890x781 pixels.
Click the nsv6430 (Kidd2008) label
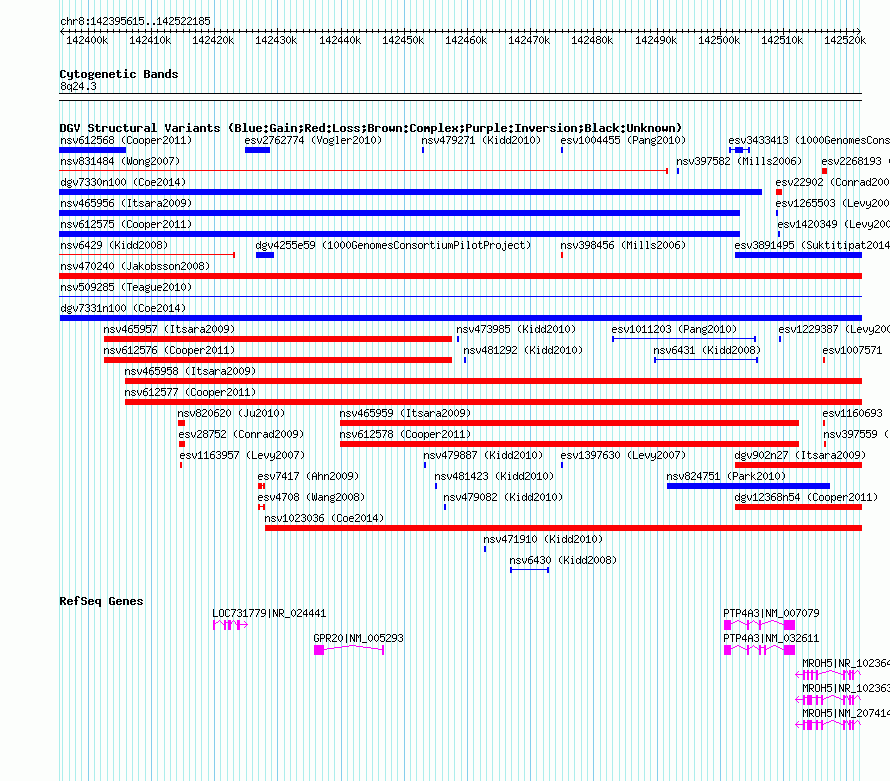point(563,560)
